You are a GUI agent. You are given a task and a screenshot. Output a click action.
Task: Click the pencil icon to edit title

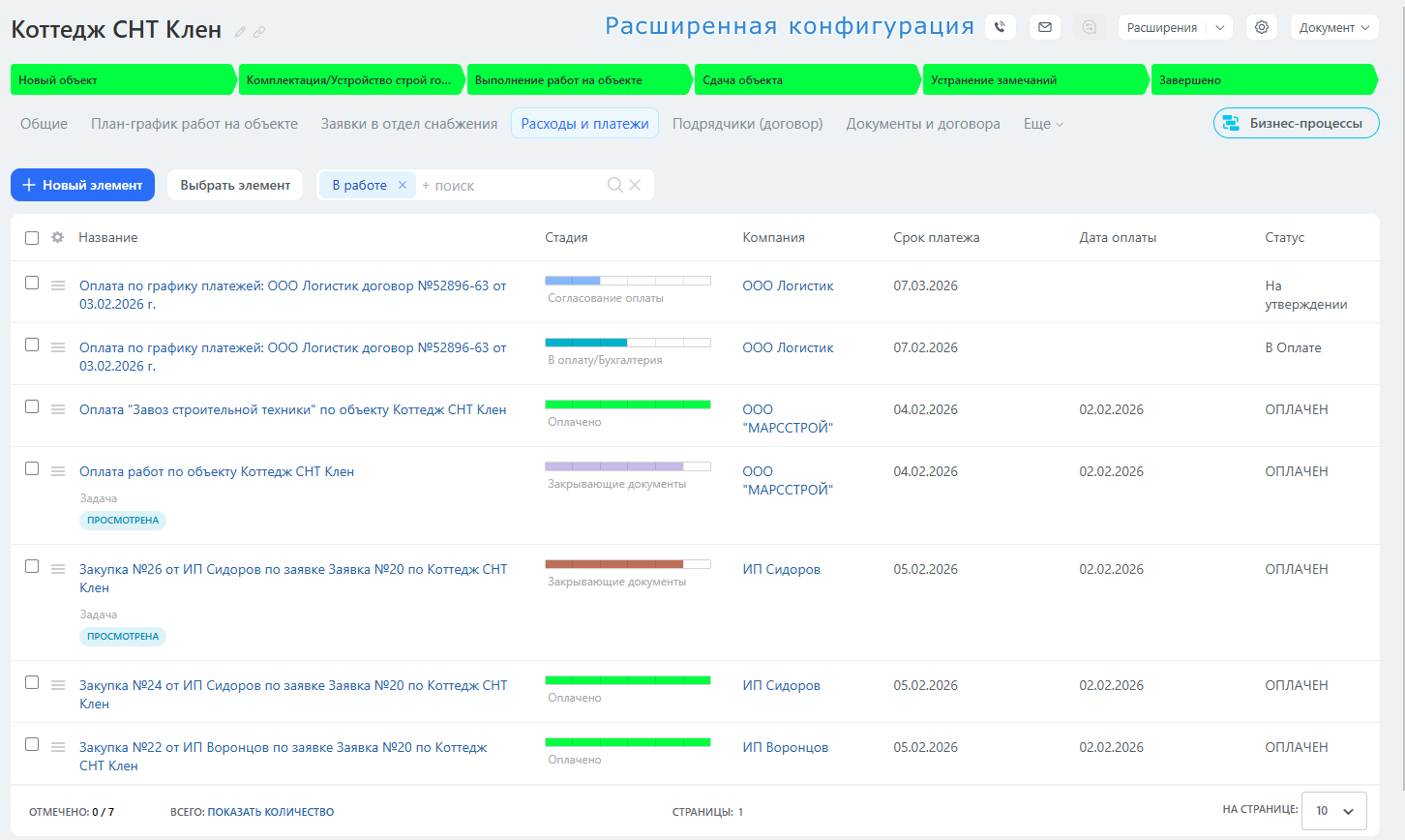click(240, 32)
